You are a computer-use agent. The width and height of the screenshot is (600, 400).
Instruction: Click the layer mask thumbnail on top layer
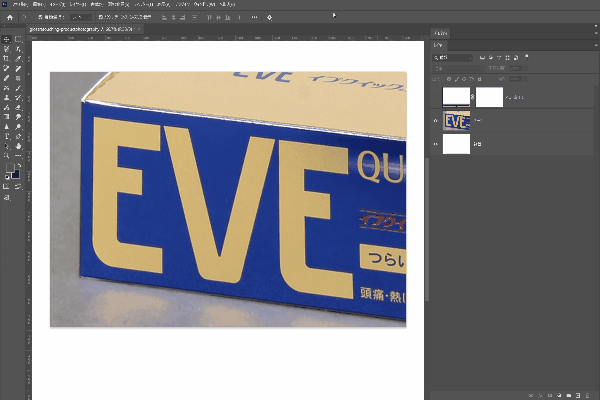tap(489, 97)
